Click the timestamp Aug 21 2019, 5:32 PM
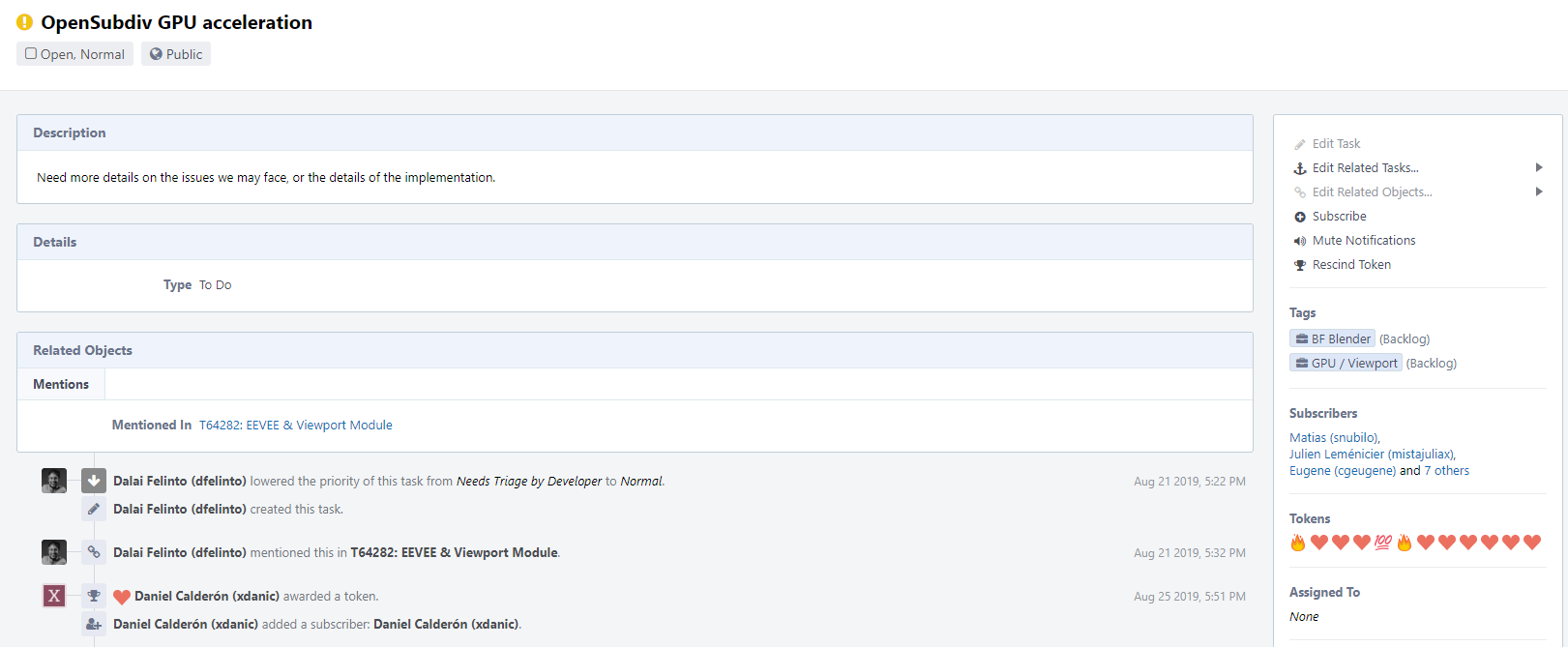The width and height of the screenshot is (1568, 647). coord(1190,553)
